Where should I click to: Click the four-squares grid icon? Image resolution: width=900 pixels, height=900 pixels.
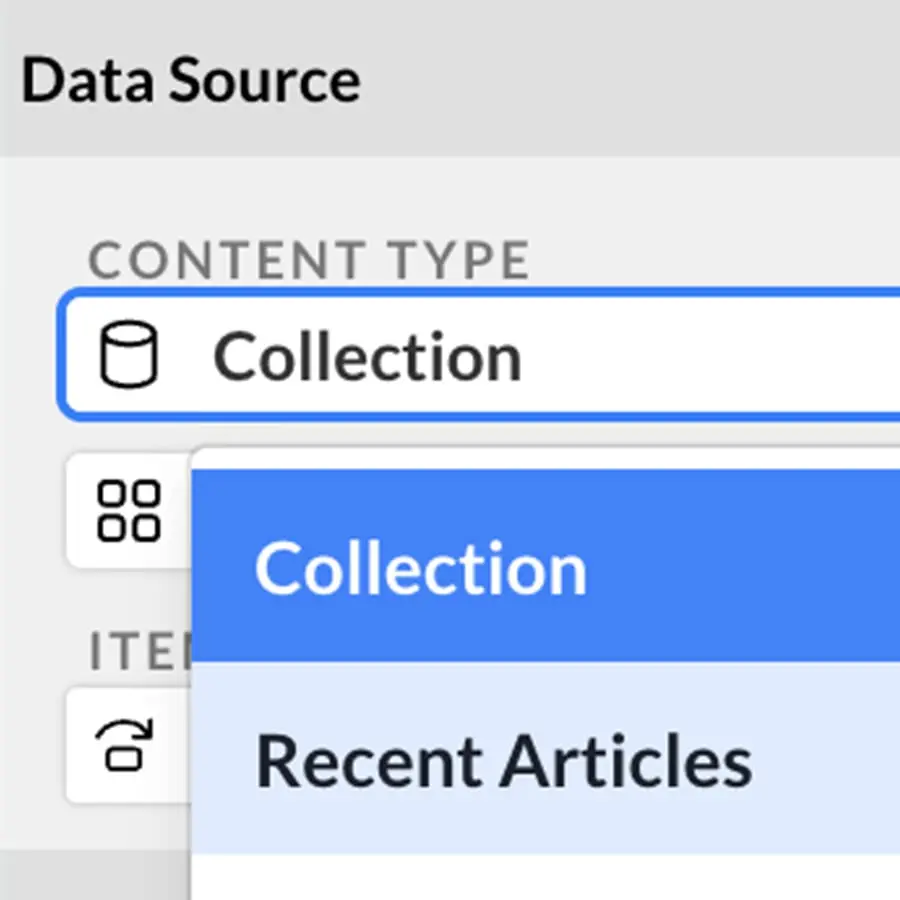pyautogui.click(x=128, y=510)
